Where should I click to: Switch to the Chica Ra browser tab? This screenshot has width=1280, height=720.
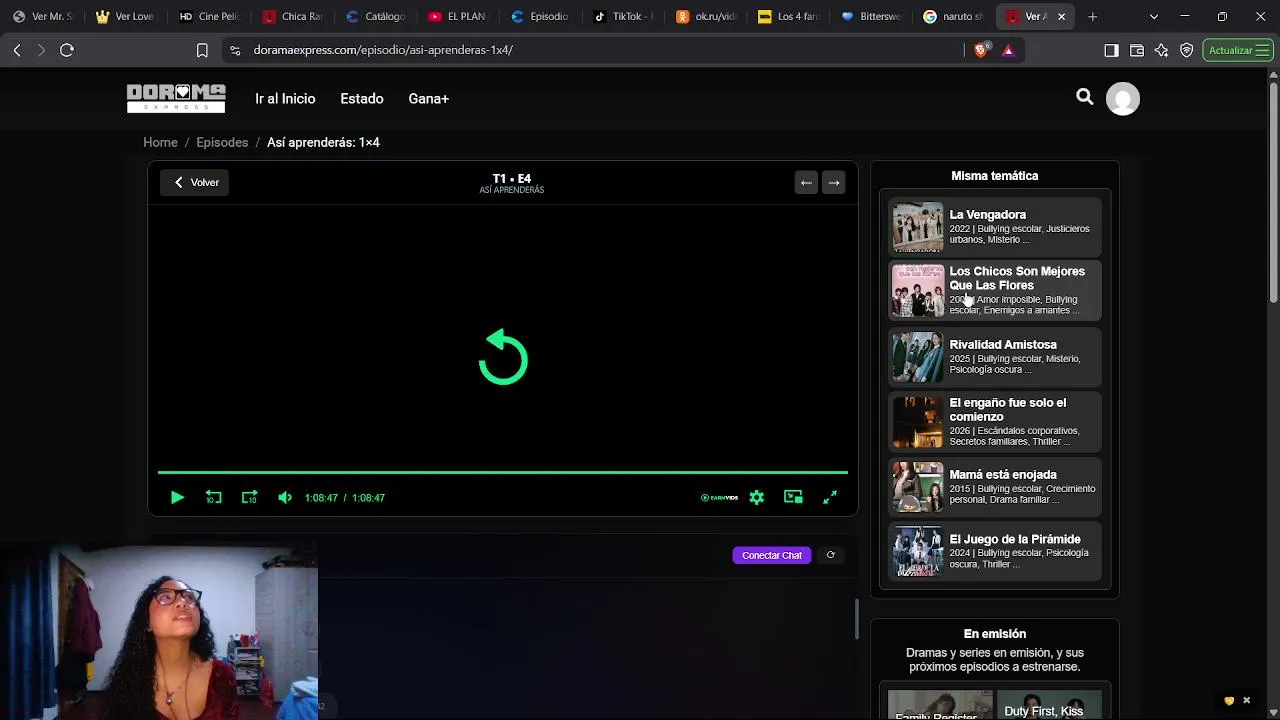[292, 16]
